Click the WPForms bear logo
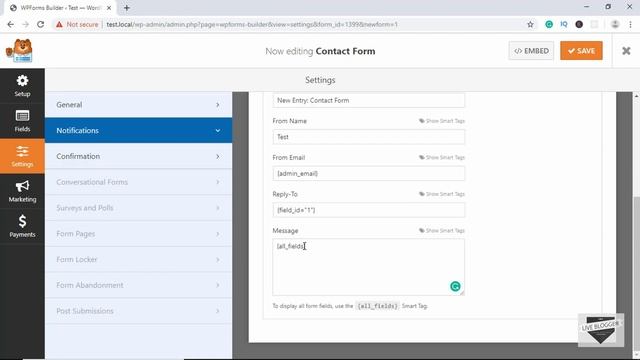Viewport: 640px width, 360px height. [19, 51]
